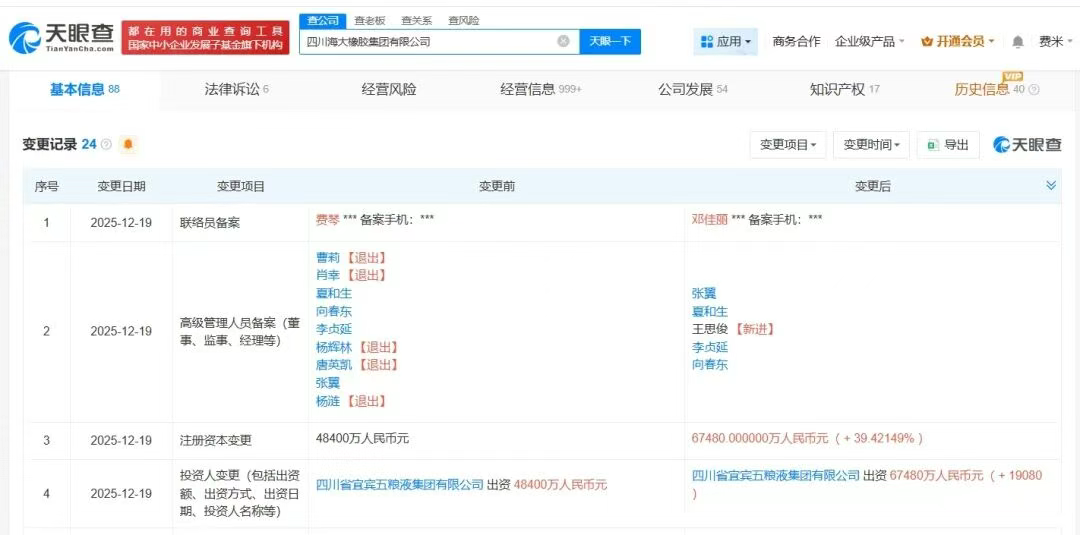Click the help icon next to 变更记录 24
The height and width of the screenshot is (535, 1080).
click(106, 145)
